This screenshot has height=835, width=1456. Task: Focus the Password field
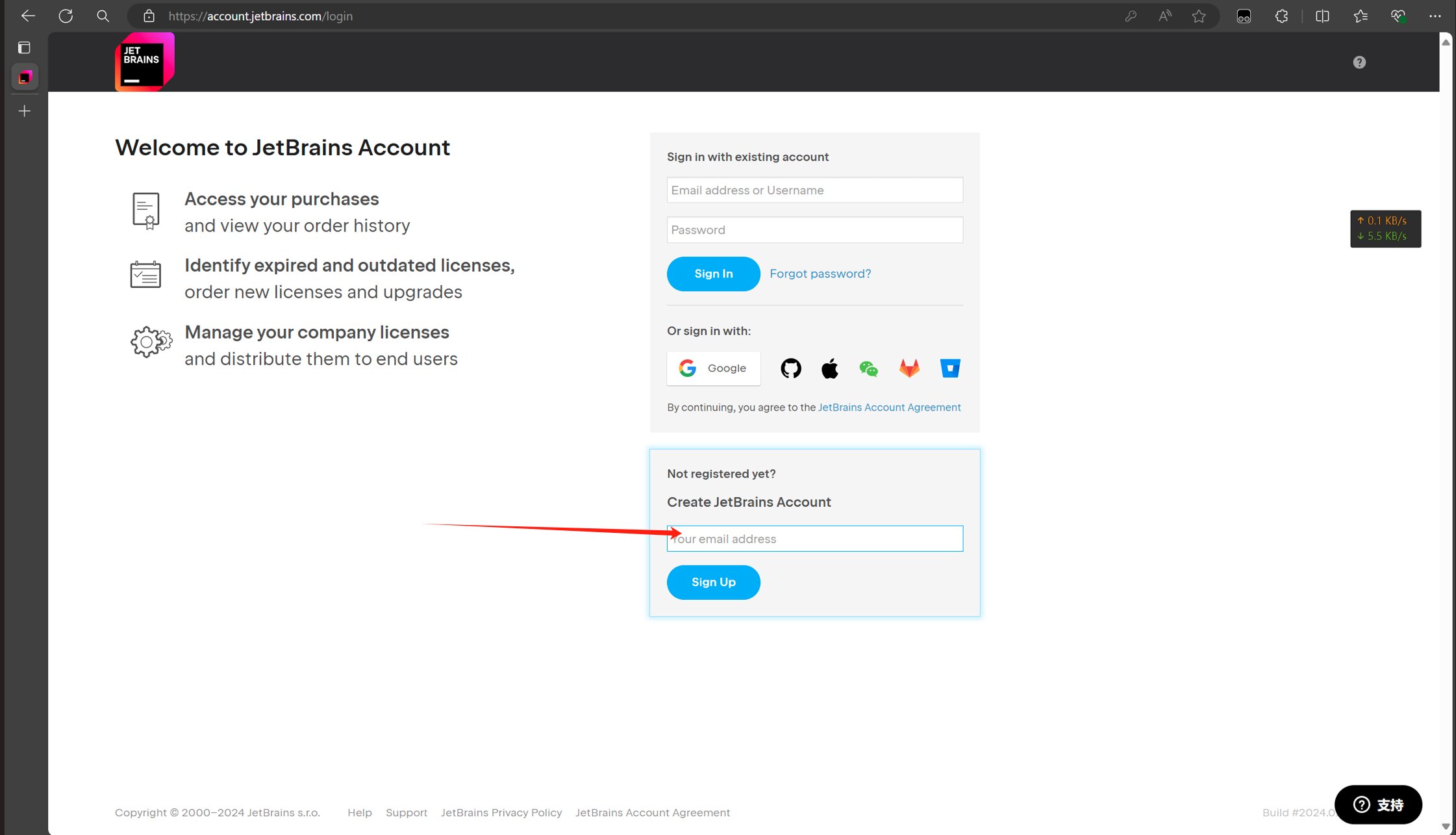click(814, 230)
